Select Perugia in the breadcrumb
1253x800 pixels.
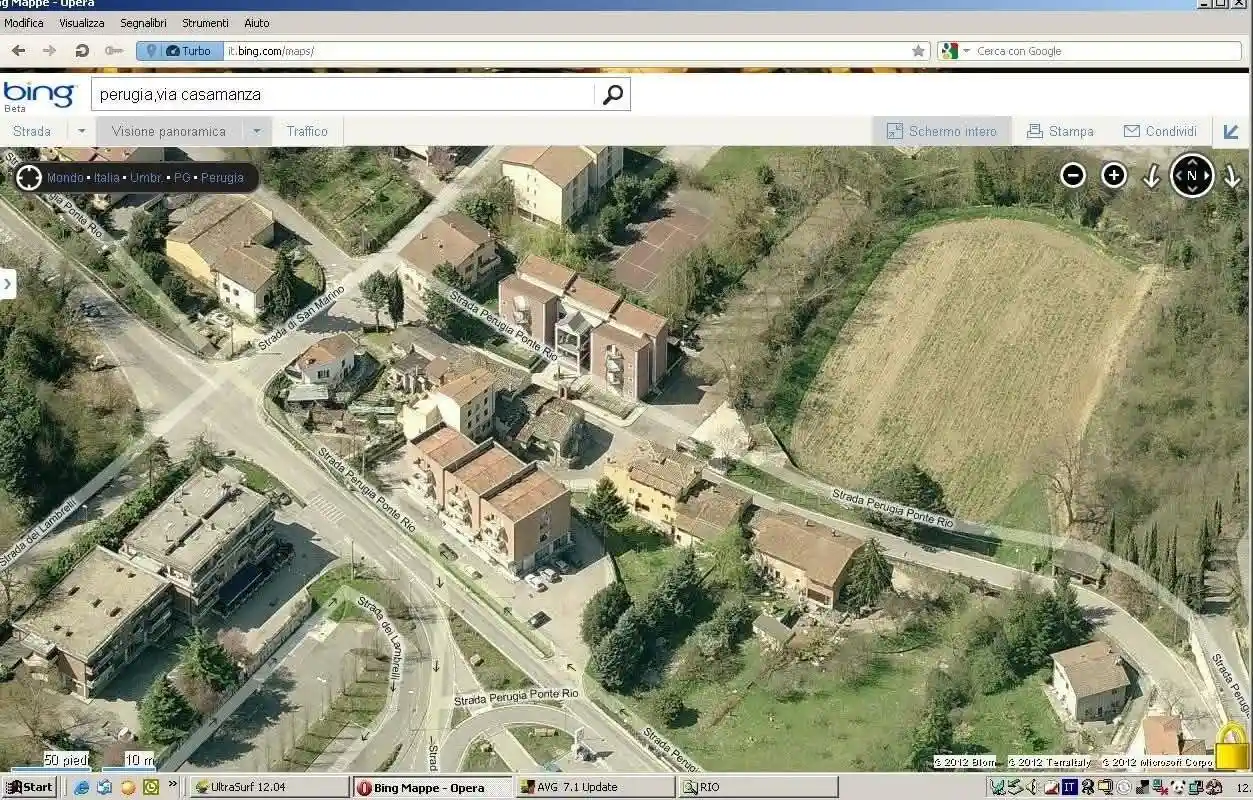click(222, 178)
